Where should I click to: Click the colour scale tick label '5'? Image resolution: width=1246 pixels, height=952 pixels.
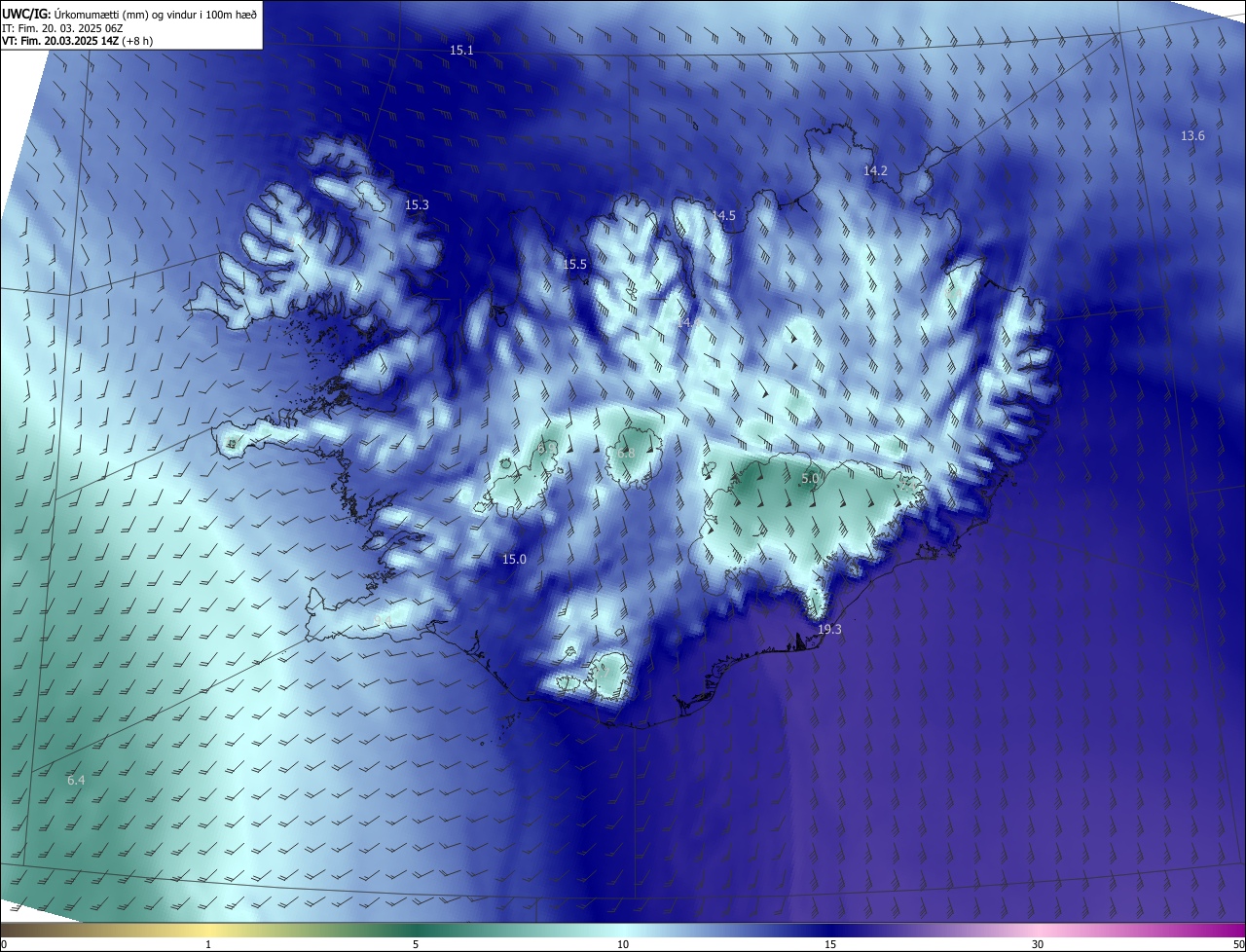416,944
